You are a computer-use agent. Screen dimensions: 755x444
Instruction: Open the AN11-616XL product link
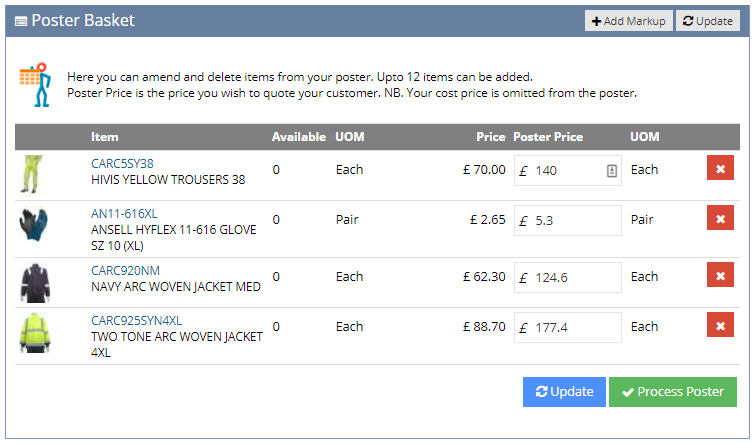124,213
